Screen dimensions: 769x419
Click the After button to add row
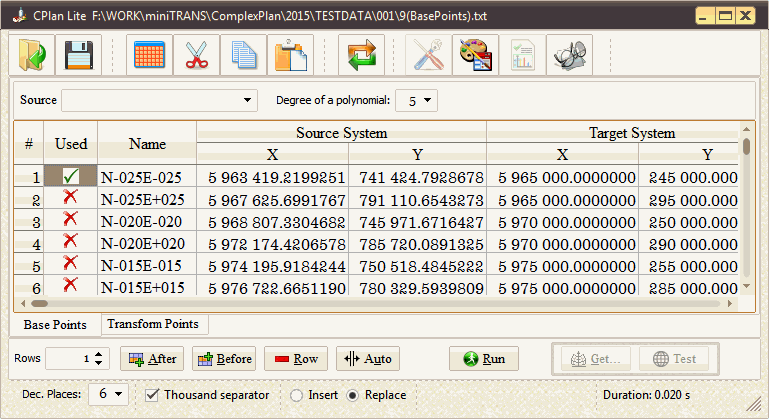click(151, 359)
